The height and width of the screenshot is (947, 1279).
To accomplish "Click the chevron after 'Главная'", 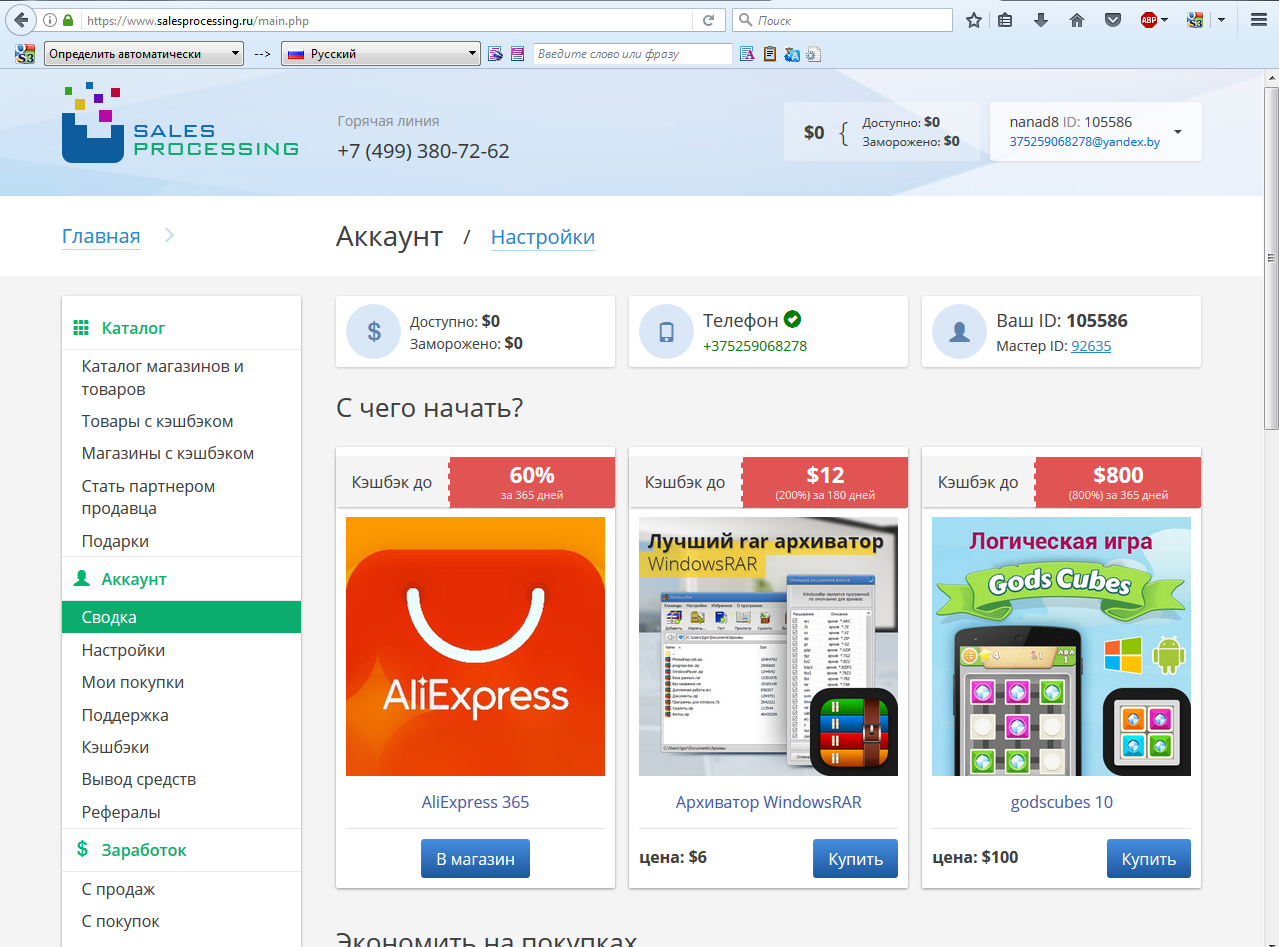I will 169,236.
